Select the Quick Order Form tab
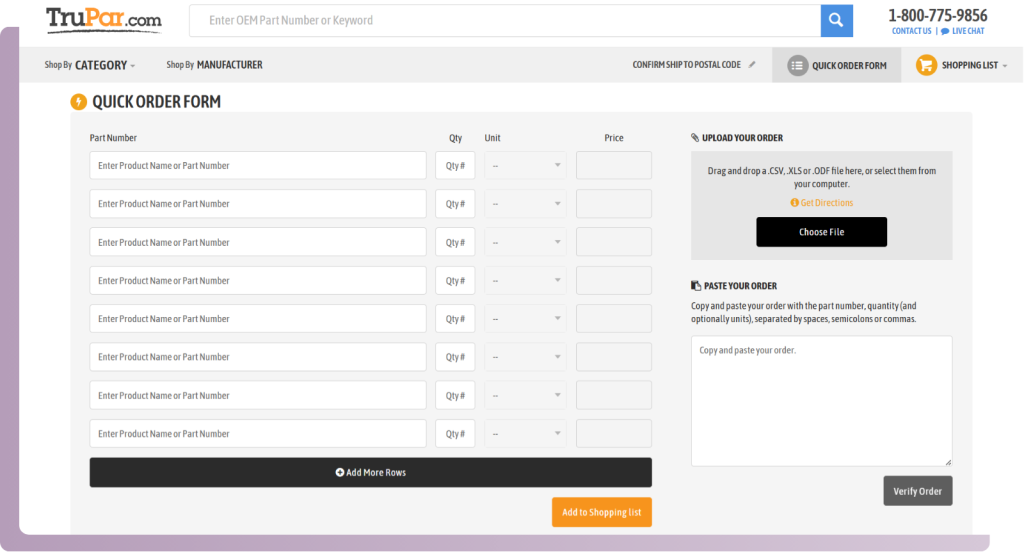Viewport: 1024px width, 552px height. tap(848, 66)
